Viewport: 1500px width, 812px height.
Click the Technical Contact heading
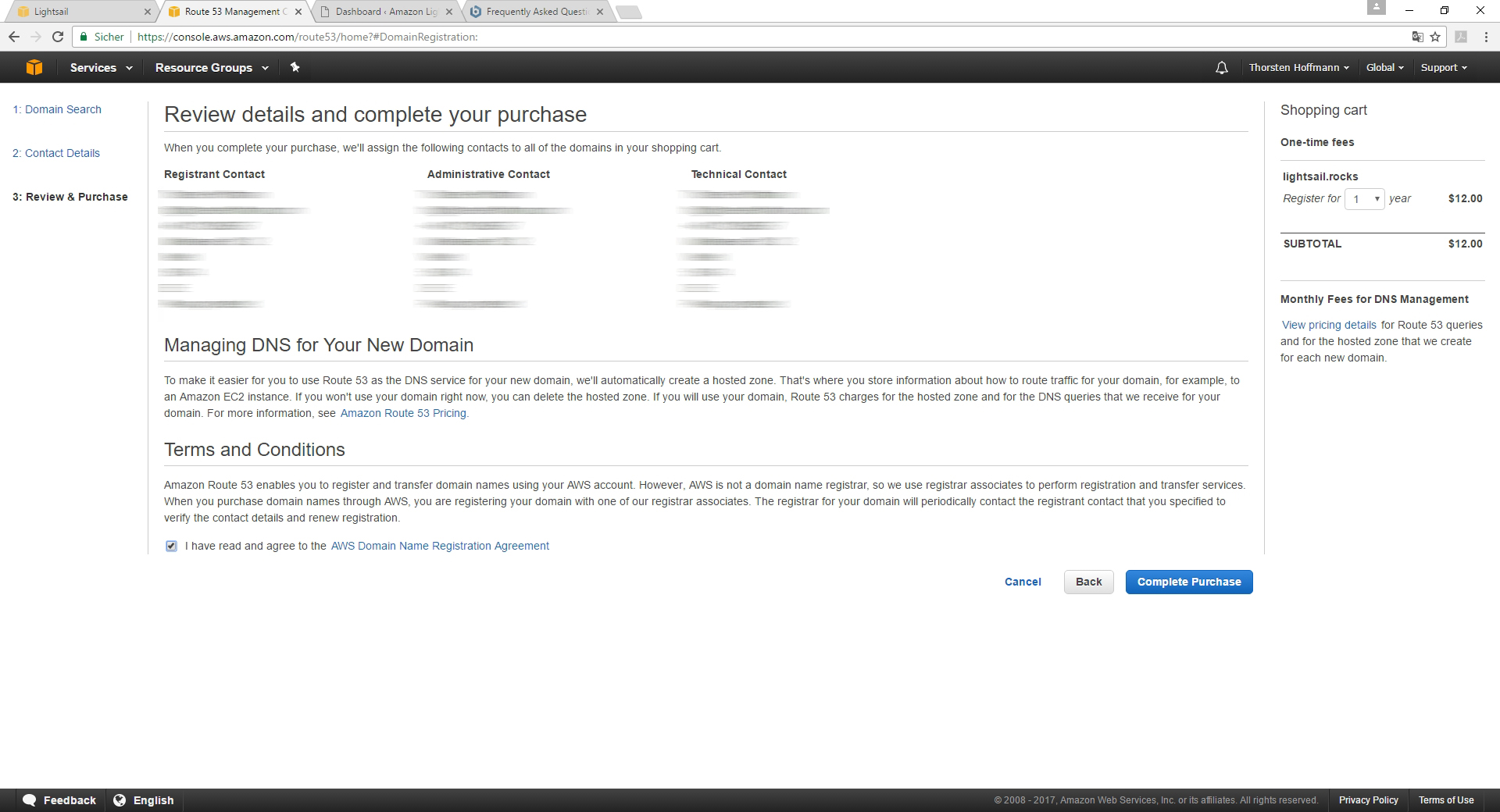tap(738, 174)
